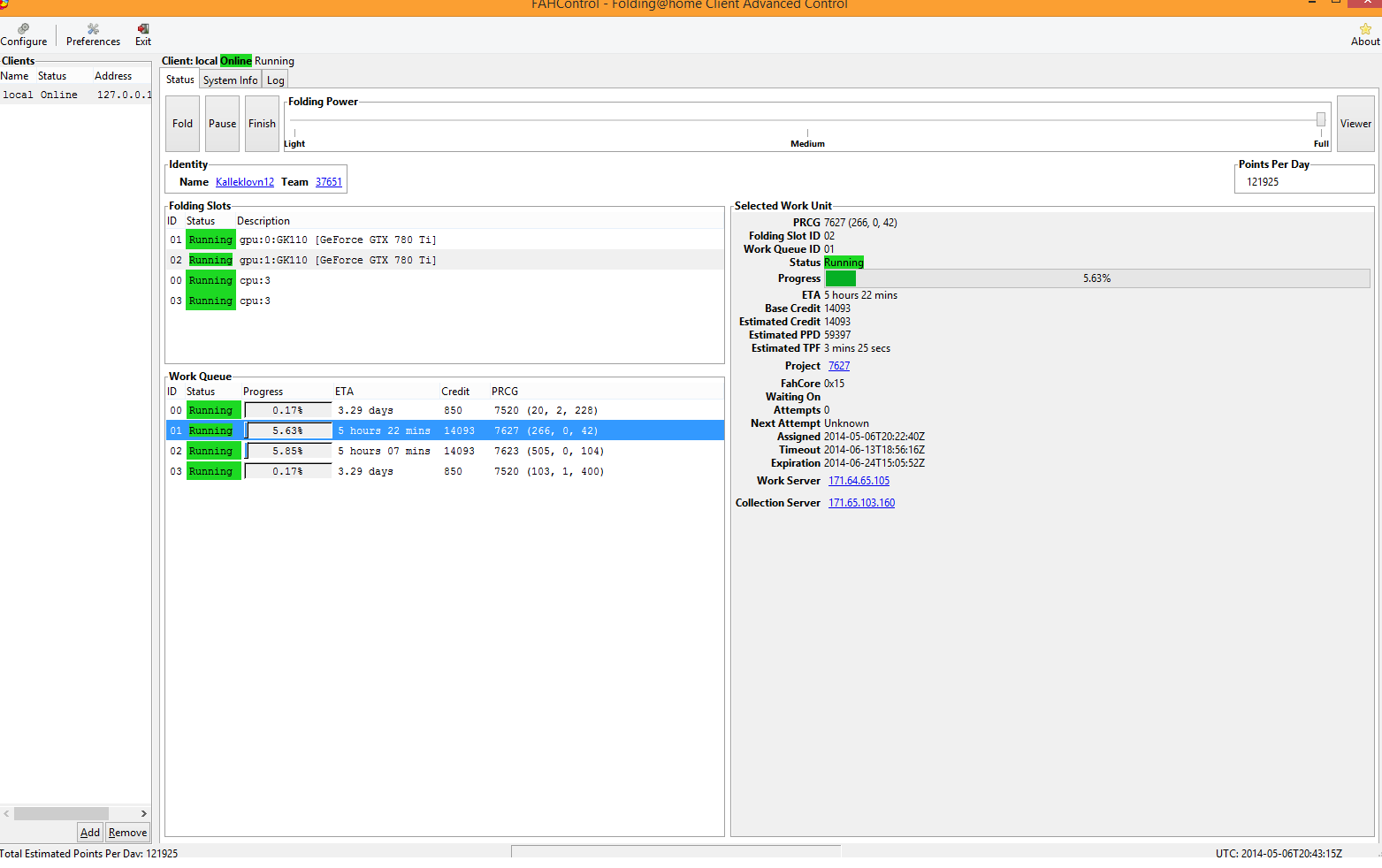Viewport: 1382px width, 868px height.
Task: Click the Estimated PPD value 59397
Action: [x=837, y=335]
